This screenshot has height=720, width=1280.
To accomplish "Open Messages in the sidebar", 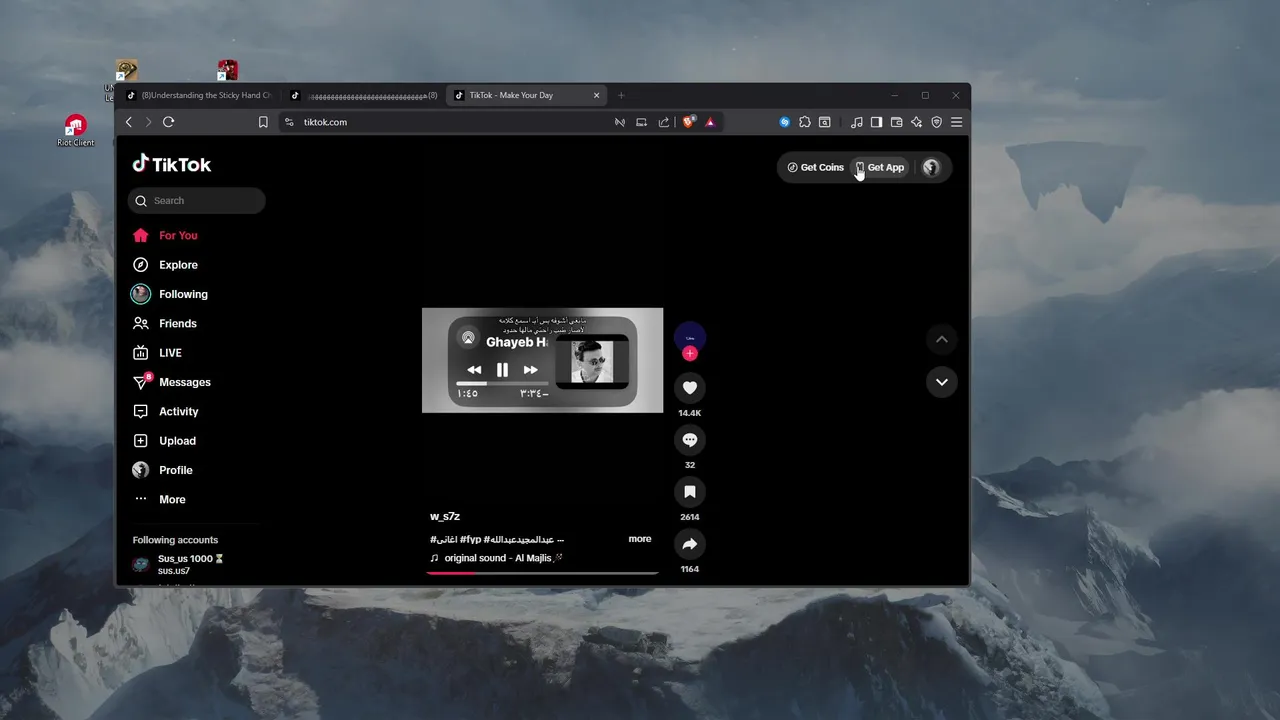I will tap(171, 382).
